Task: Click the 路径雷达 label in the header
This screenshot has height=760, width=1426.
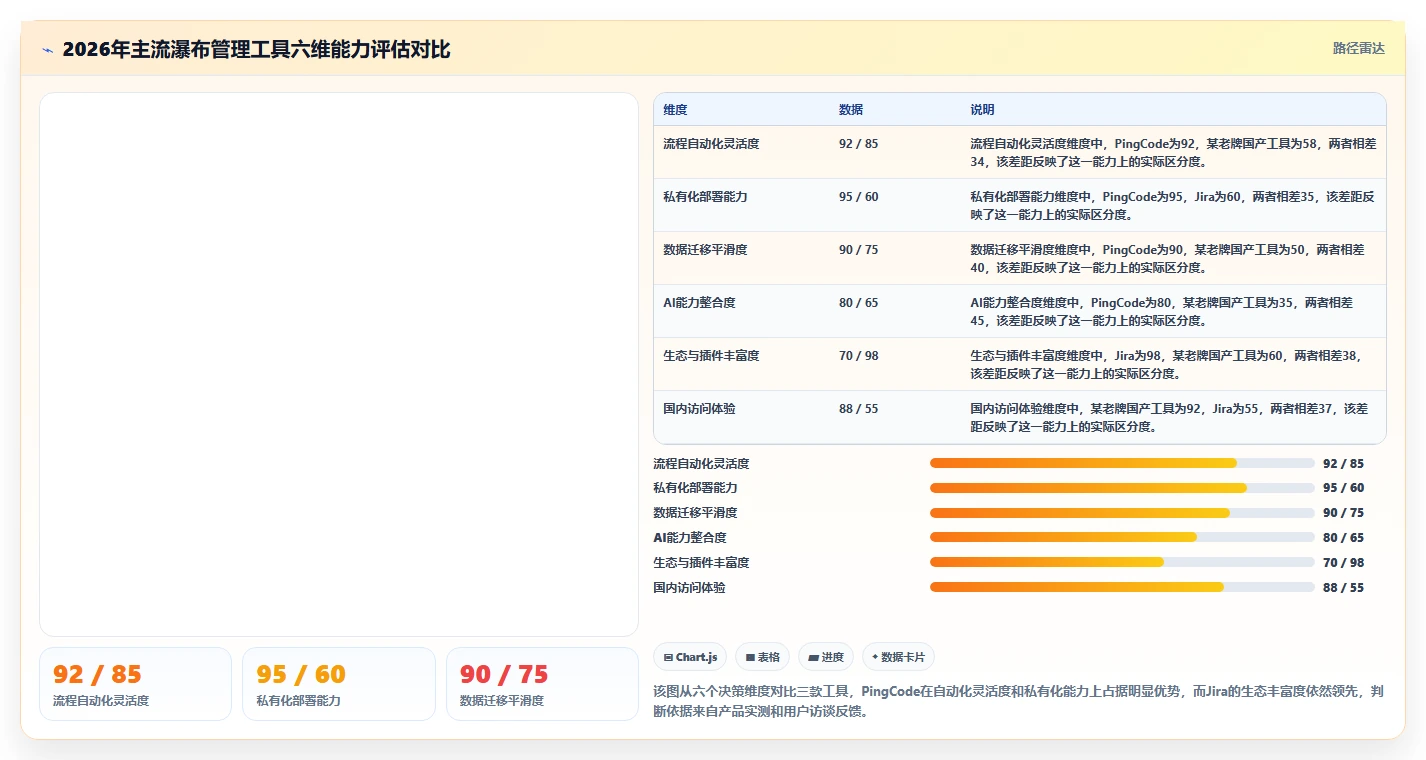Action: (x=1358, y=48)
